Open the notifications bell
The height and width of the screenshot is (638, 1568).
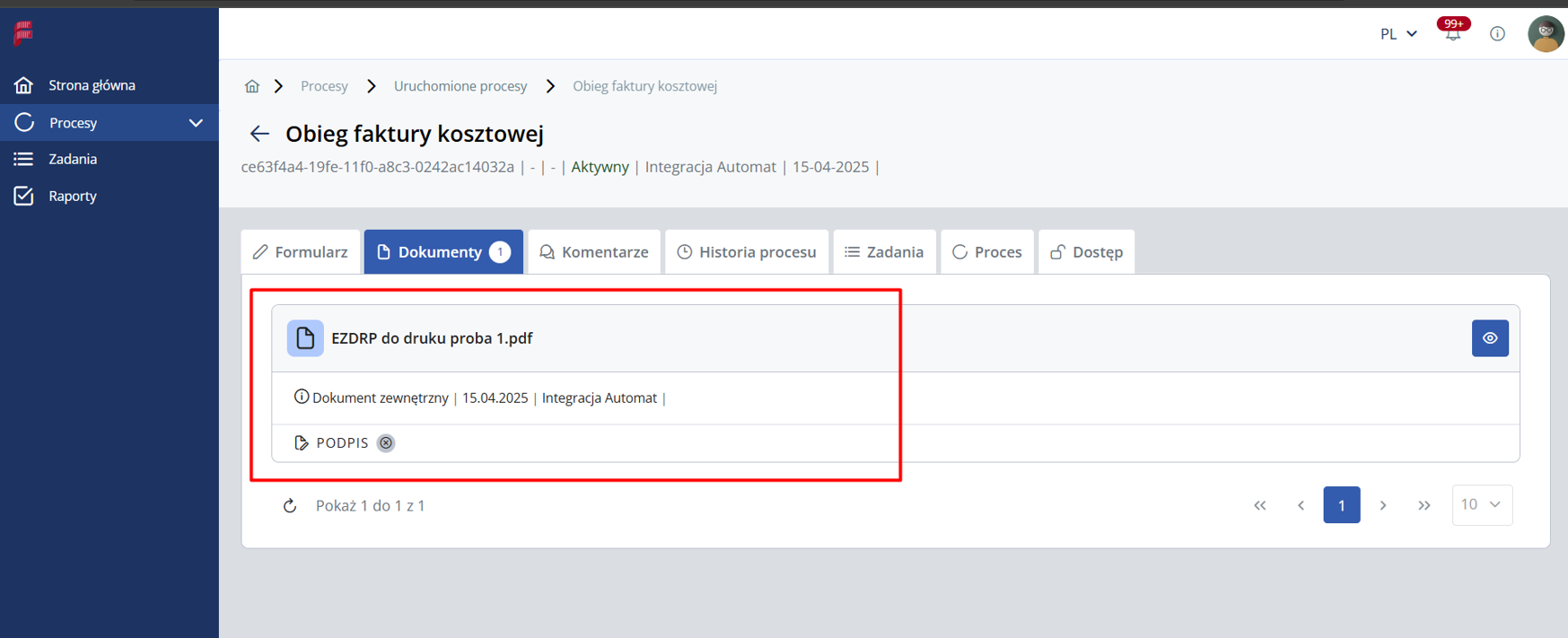tap(1452, 34)
